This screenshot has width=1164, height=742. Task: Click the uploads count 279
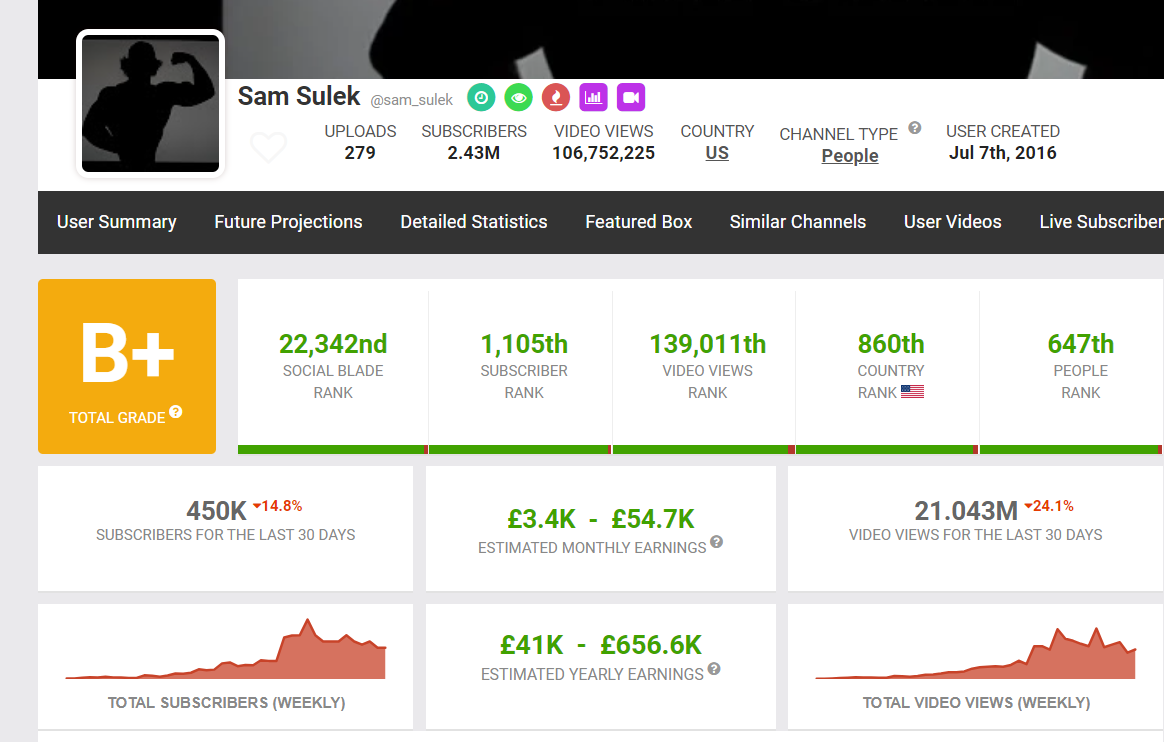point(360,153)
